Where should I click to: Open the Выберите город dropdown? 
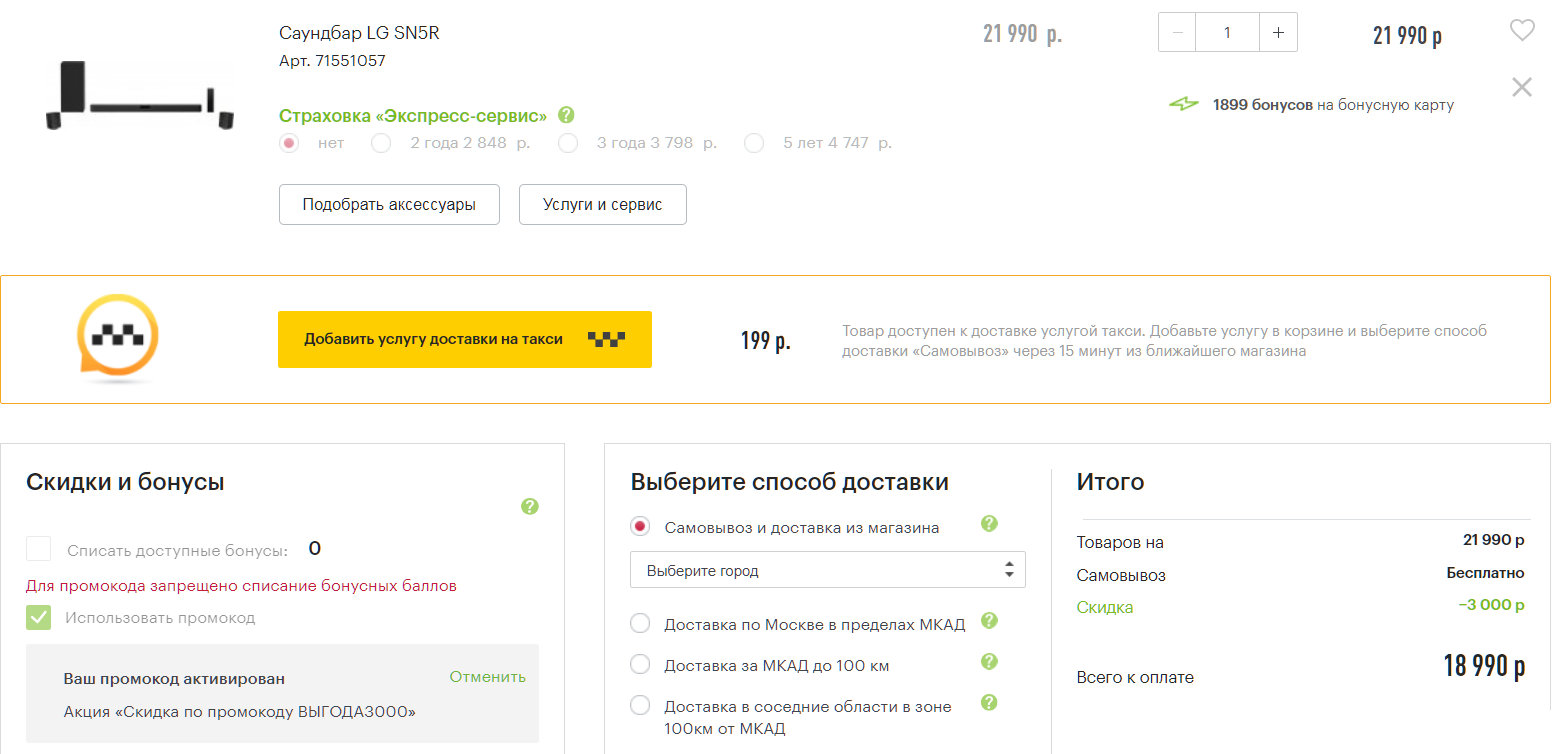[827, 571]
